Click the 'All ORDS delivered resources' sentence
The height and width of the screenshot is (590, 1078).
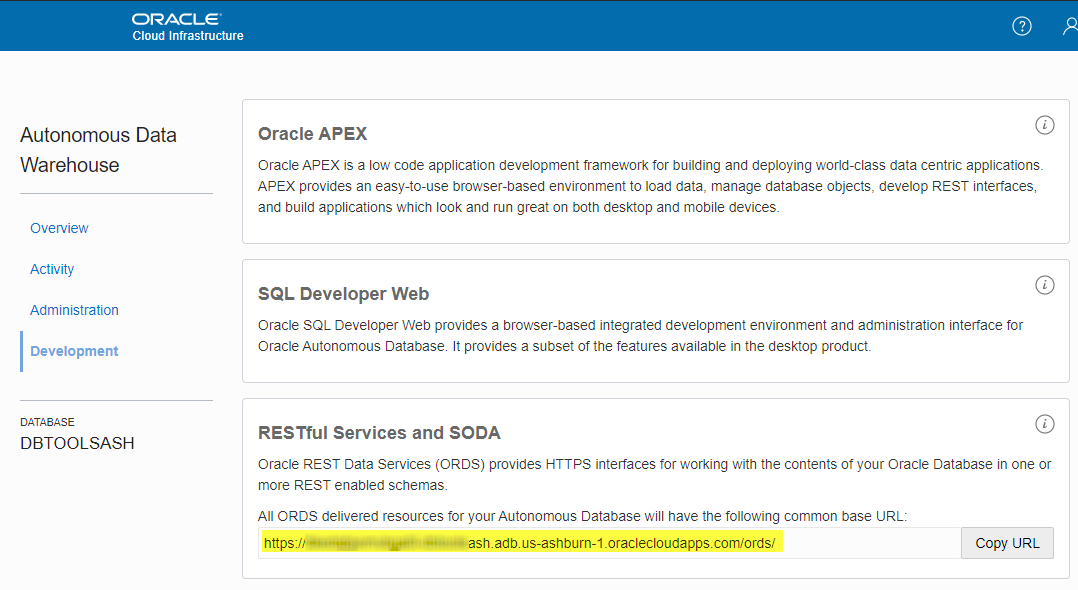click(x=582, y=516)
